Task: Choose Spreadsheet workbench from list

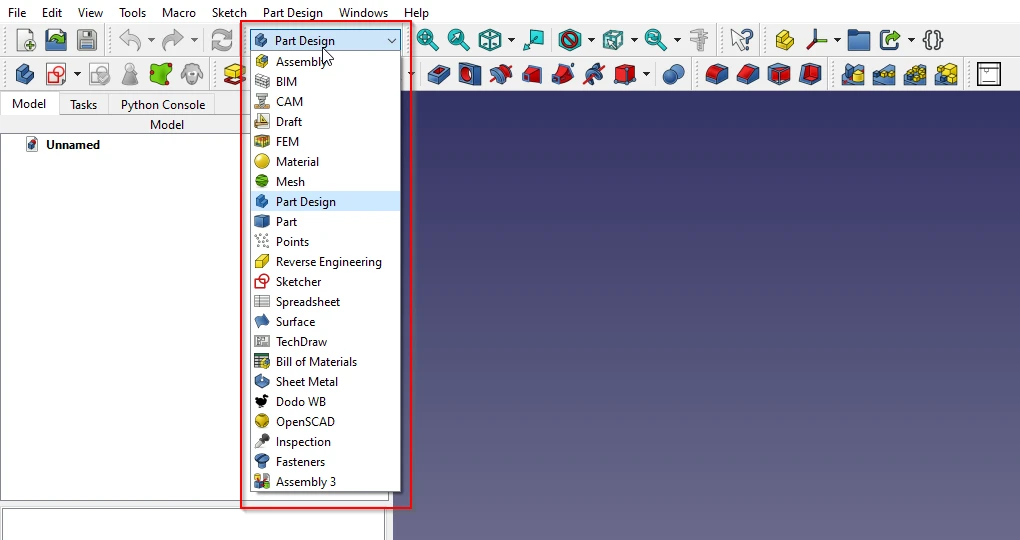Action: pyautogui.click(x=325, y=301)
